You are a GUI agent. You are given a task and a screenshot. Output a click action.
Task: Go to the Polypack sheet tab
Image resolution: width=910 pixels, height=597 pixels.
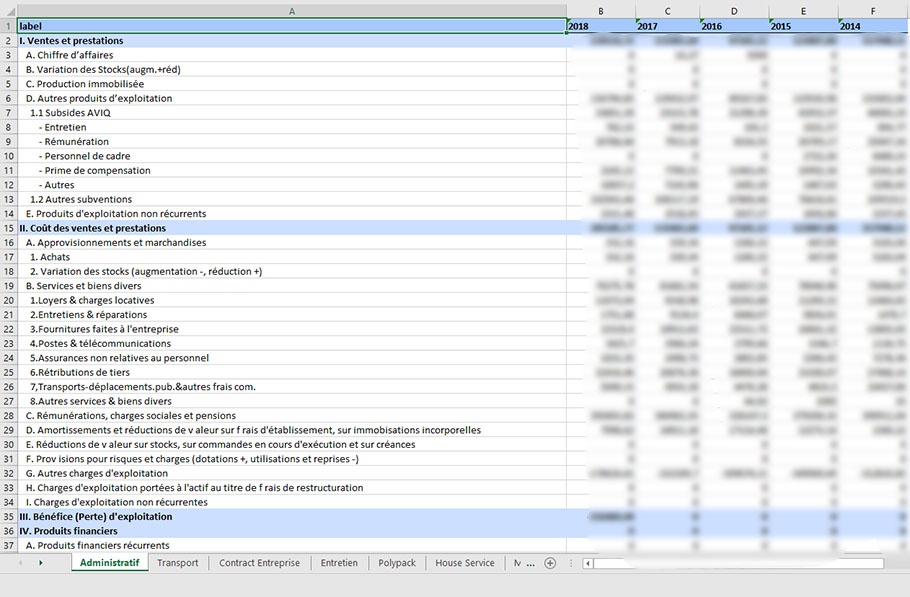(x=397, y=564)
